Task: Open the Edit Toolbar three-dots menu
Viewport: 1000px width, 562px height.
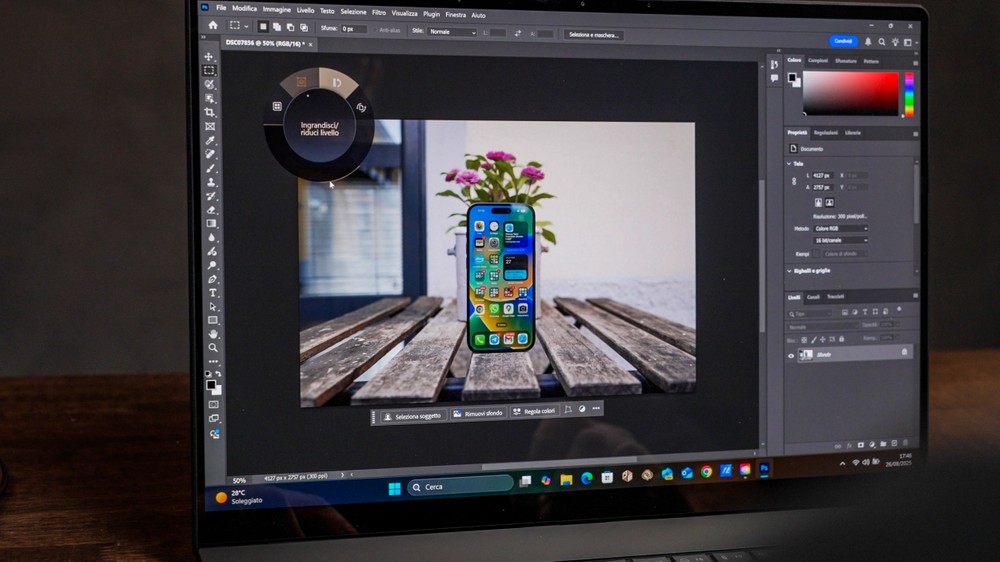Action: (x=214, y=362)
